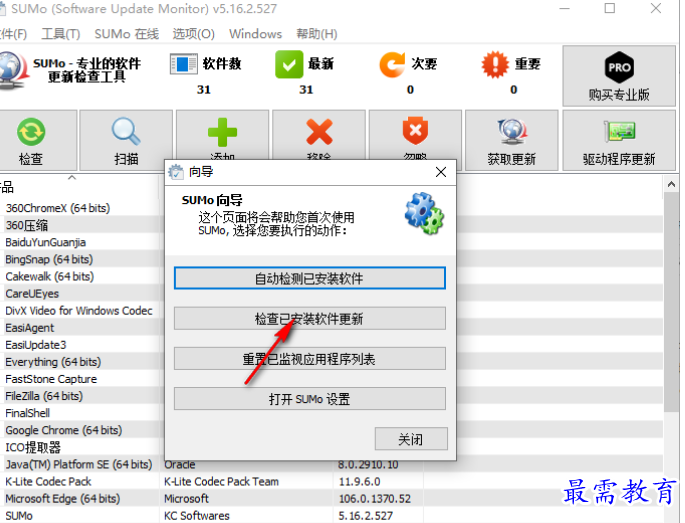Click the version cell 11.9.6.0
Viewport: 685px width, 523px height.
point(360,481)
